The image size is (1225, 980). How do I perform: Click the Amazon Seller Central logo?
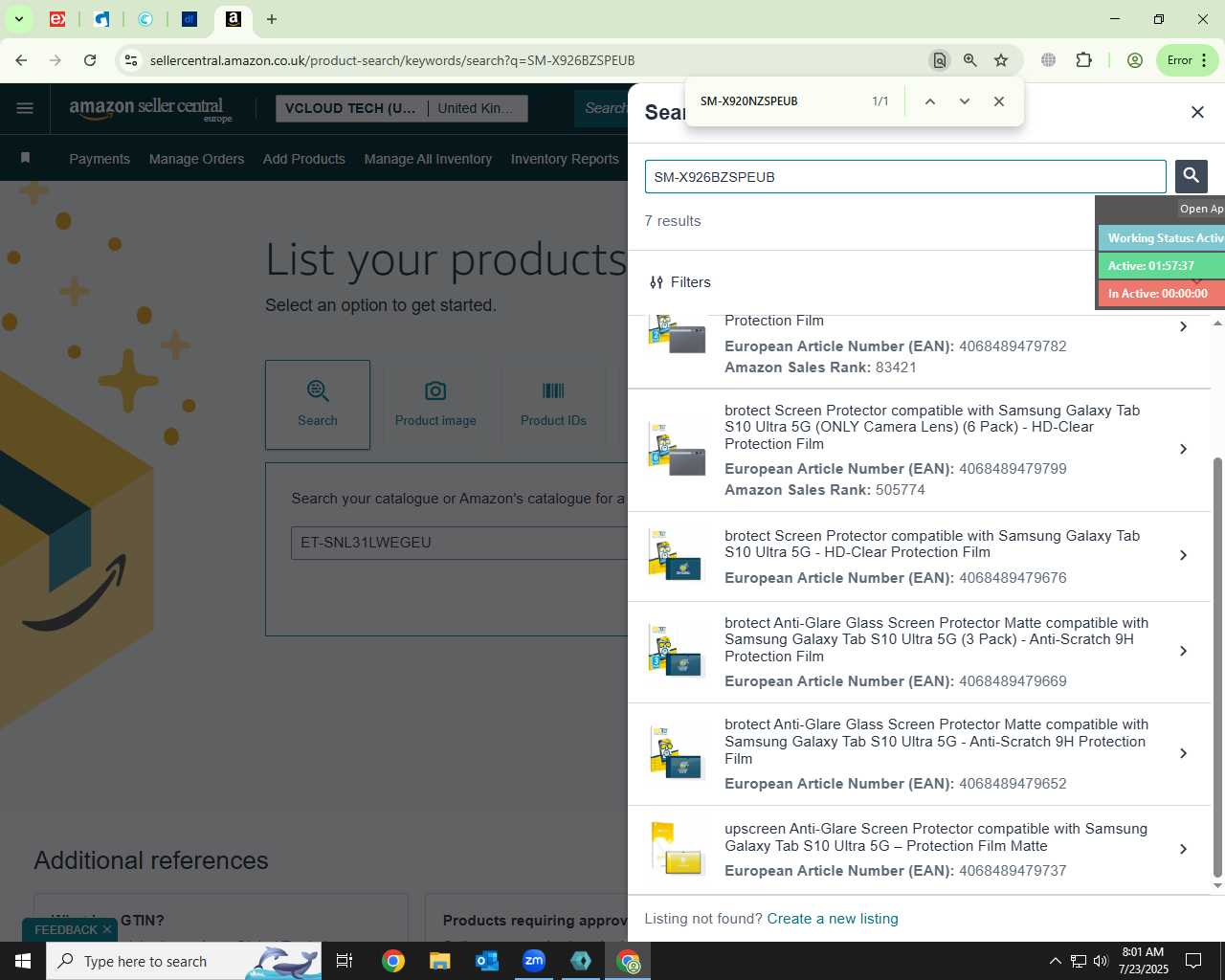tap(150, 108)
